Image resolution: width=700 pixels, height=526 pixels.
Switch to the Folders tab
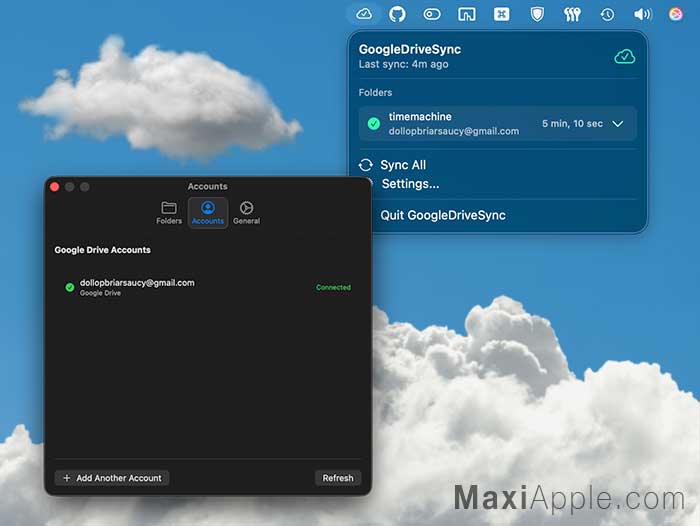click(x=169, y=213)
